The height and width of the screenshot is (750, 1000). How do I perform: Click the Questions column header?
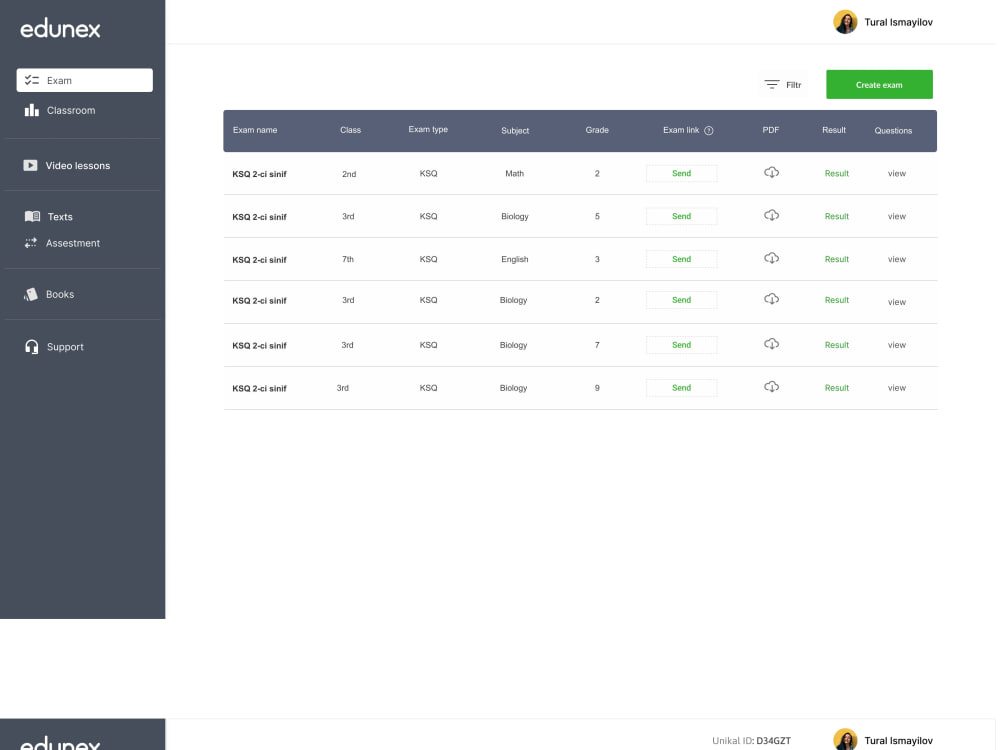(x=893, y=131)
